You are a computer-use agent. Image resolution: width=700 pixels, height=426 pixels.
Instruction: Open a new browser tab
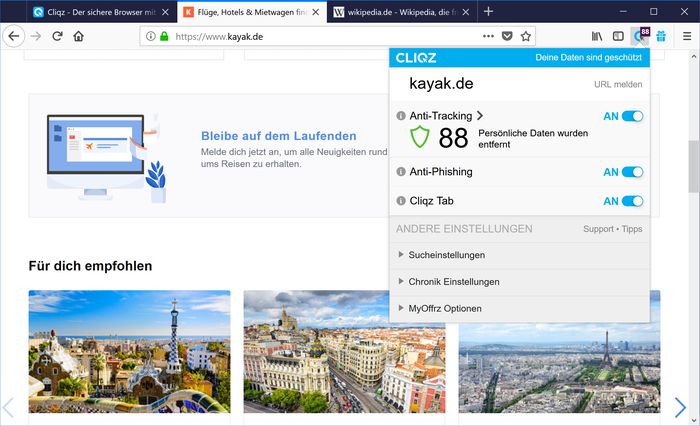click(488, 12)
